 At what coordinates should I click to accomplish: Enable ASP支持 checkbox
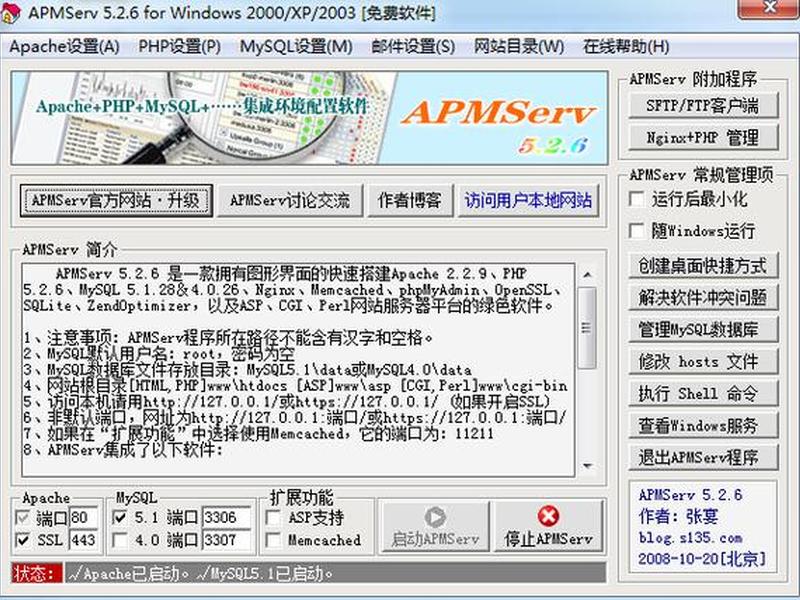coord(274,518)
